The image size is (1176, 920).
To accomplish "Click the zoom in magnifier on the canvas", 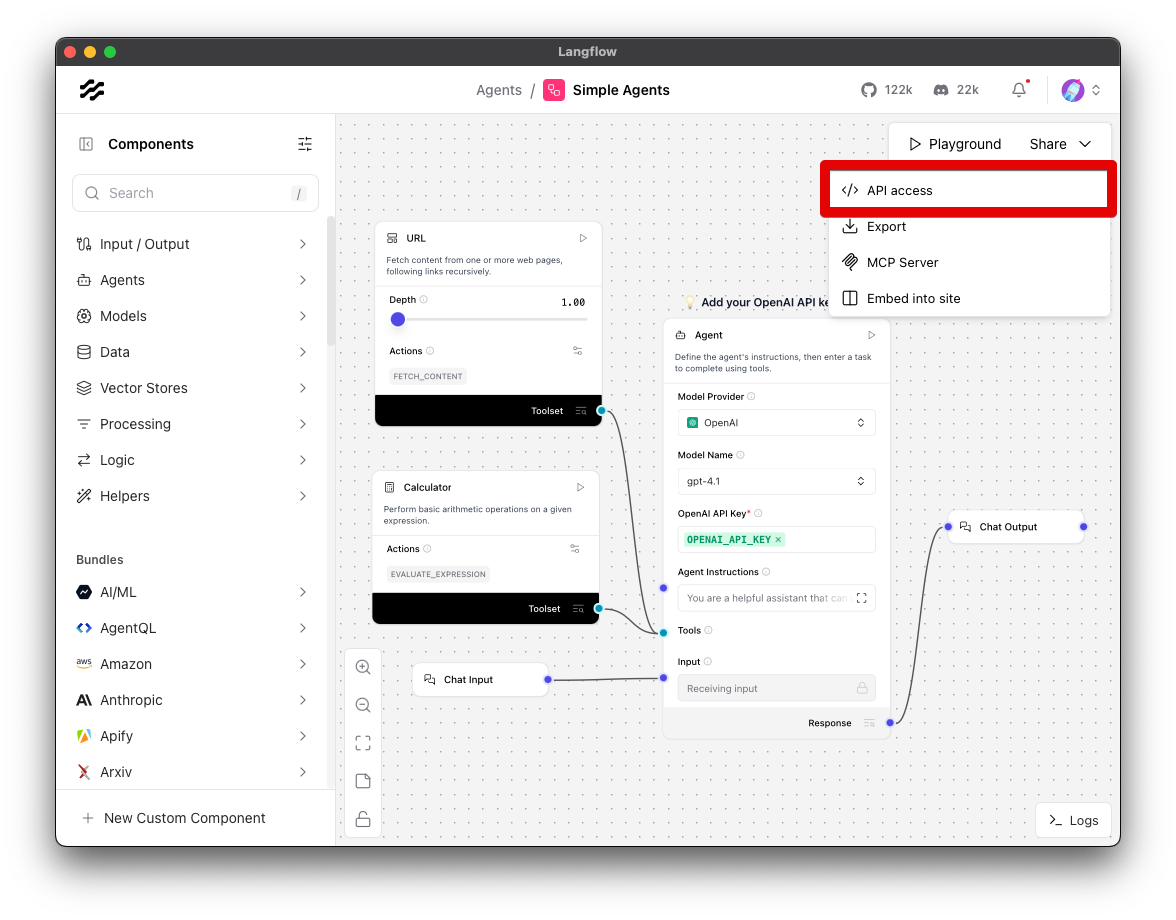I will pos(363,667).
